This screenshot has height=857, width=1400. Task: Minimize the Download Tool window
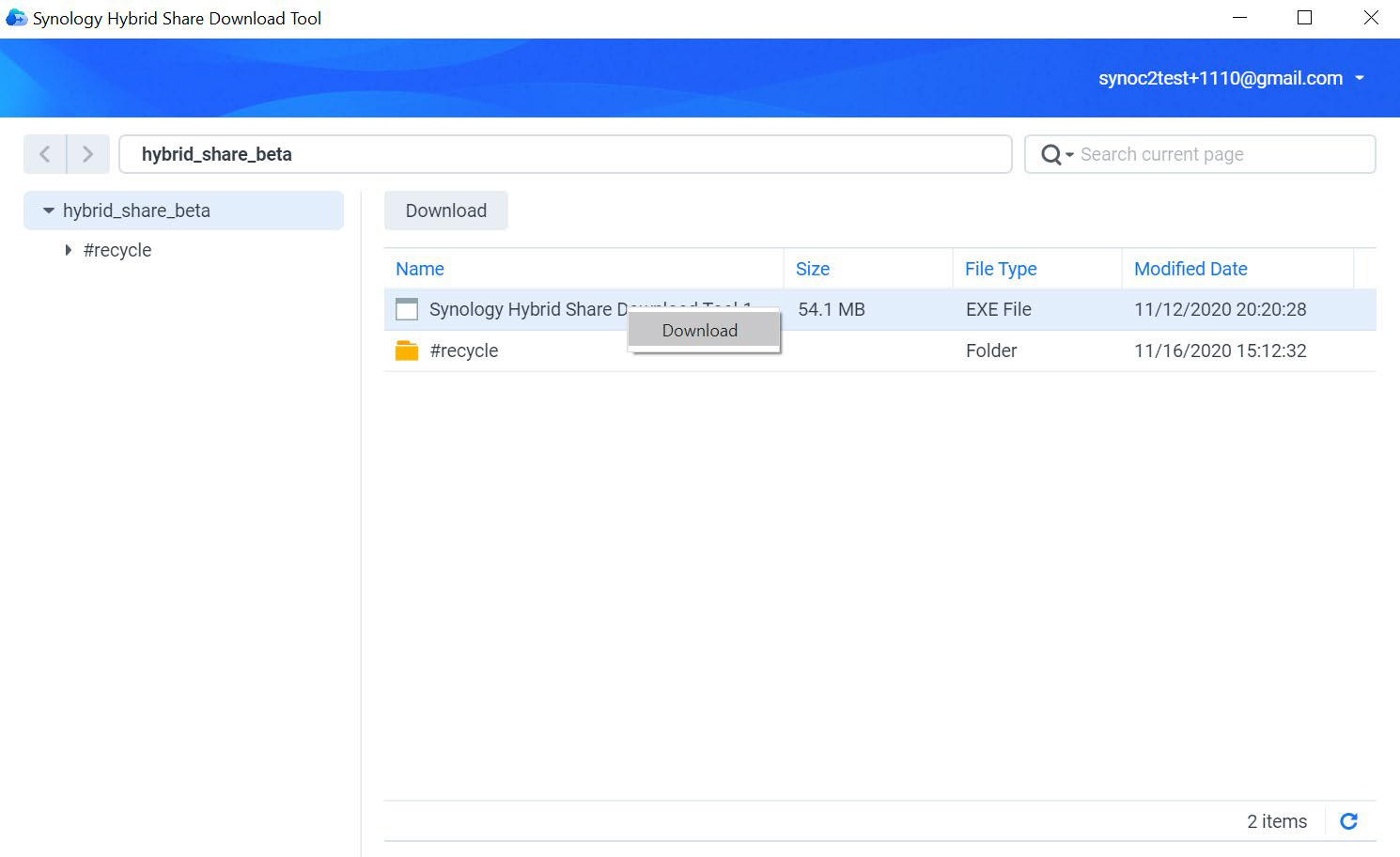click(1239, 18)
